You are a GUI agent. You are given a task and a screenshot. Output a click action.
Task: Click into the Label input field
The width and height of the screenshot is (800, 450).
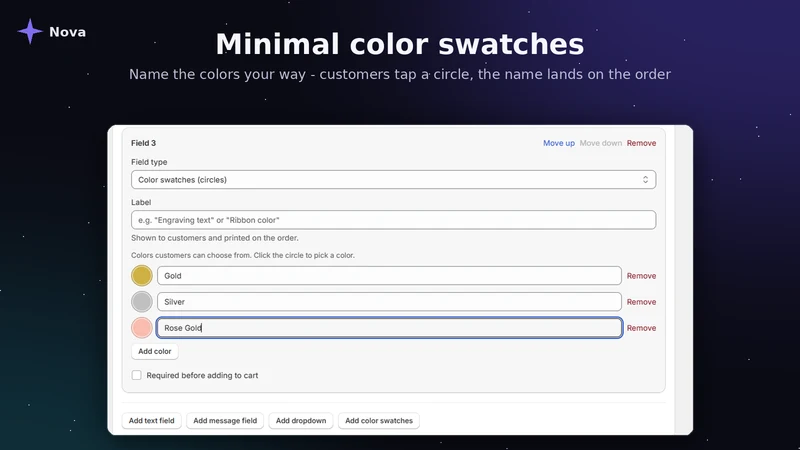(x=393, y=220)
